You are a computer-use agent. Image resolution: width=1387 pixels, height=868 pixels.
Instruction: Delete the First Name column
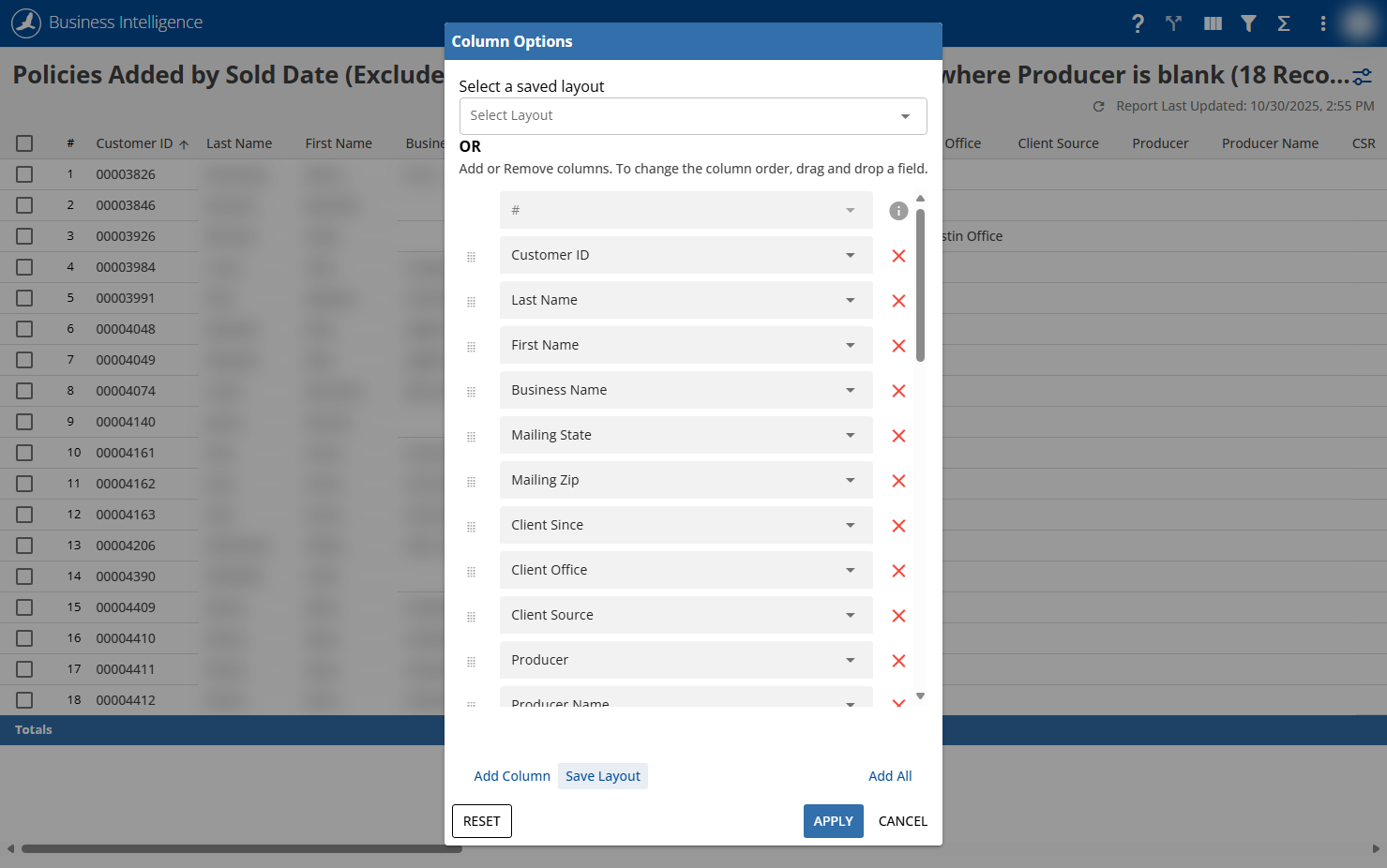[898, 346]
